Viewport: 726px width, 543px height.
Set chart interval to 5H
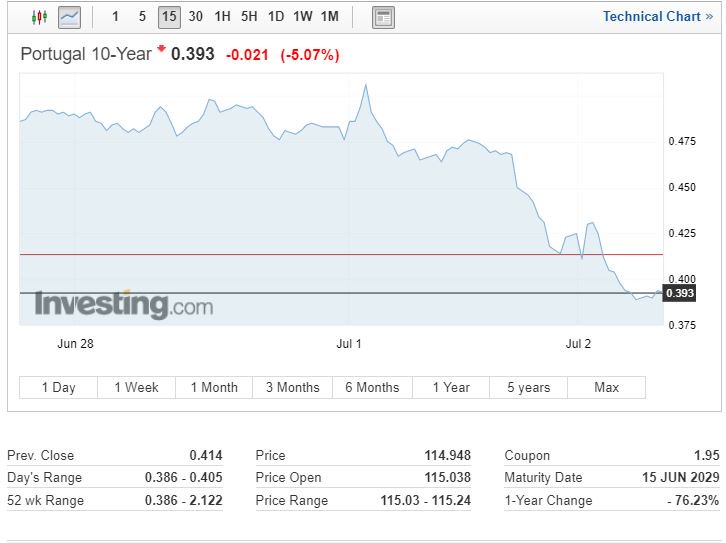[249, 17]
